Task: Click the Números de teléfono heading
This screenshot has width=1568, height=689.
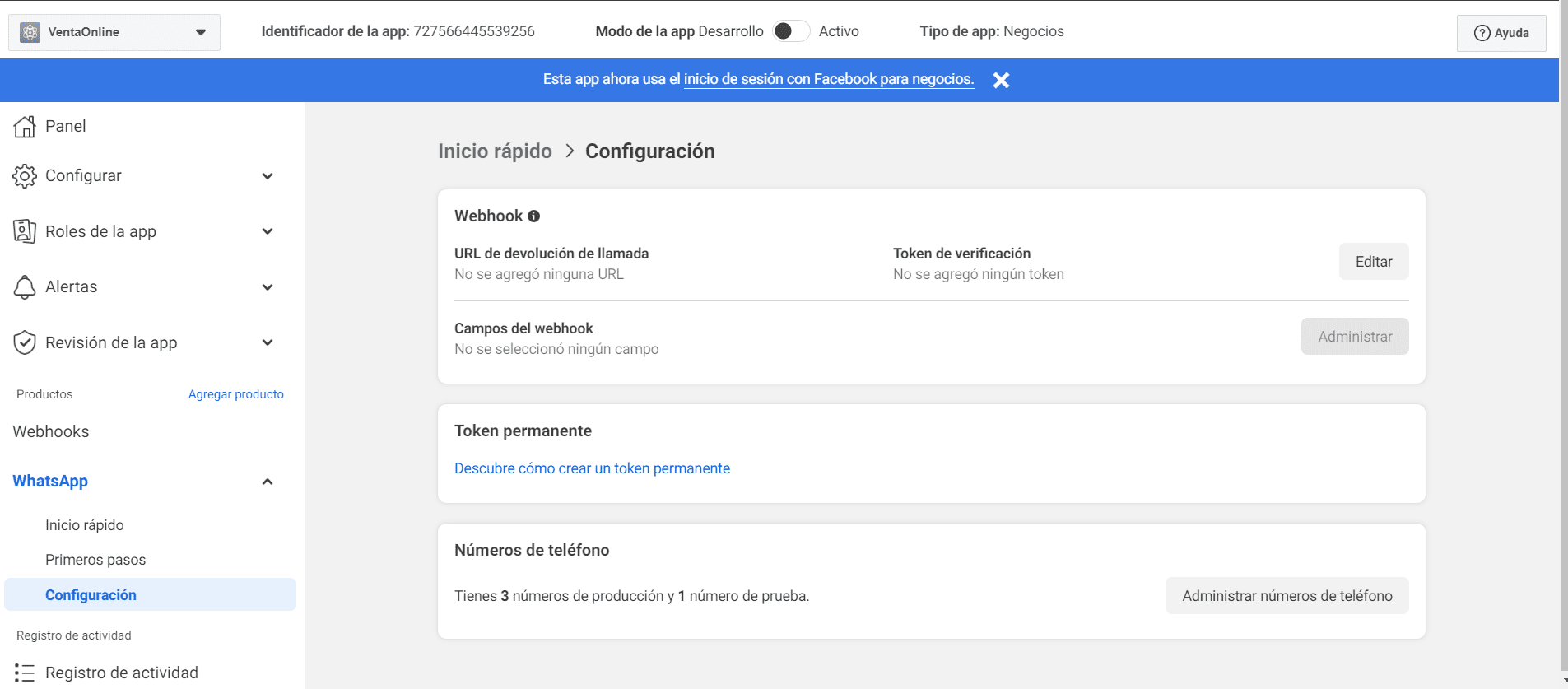Action: click(532, 550)
